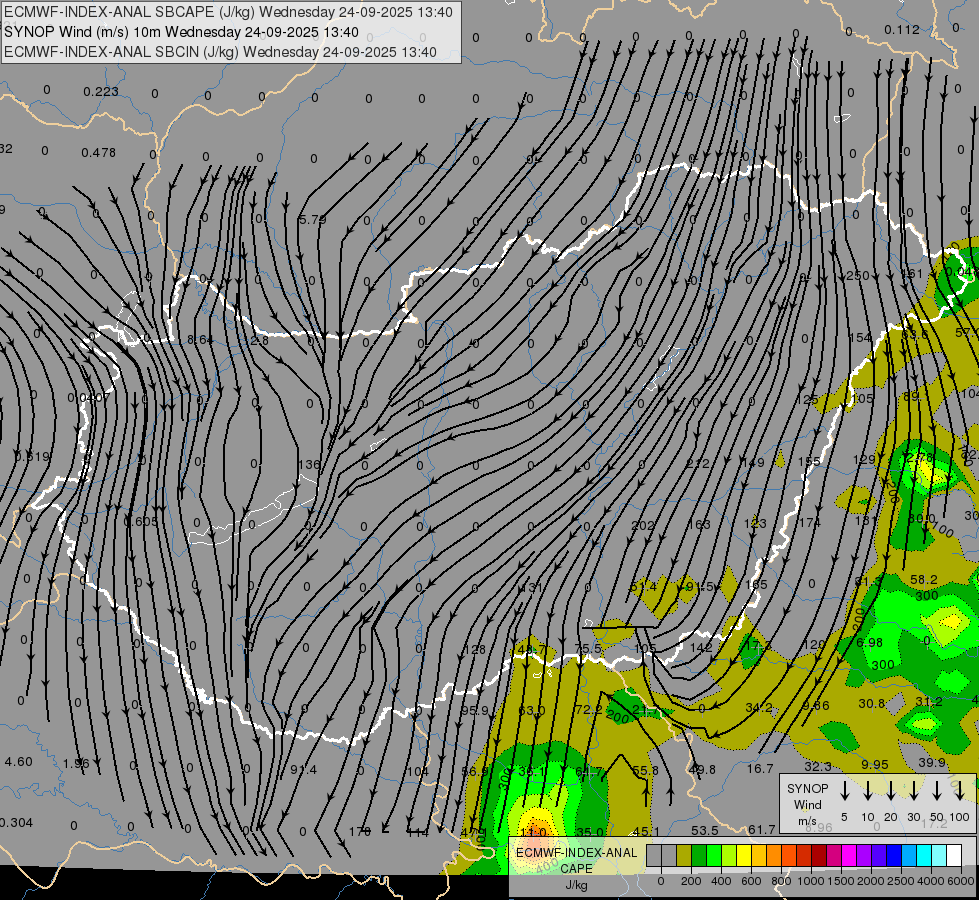Click the 30 m/s wind arrow in the legend
The height and width of the screenshot is (900, 979).
(x=914, y=791)
